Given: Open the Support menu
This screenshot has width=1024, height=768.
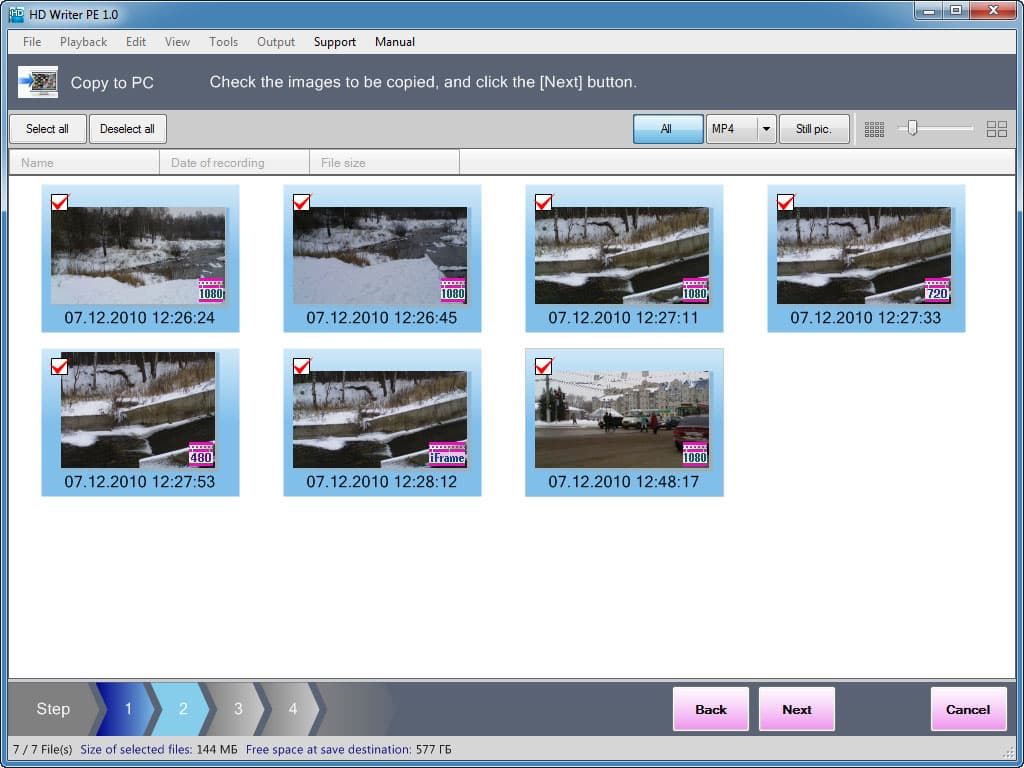Looking at the screenshot, I should point(335,42).
